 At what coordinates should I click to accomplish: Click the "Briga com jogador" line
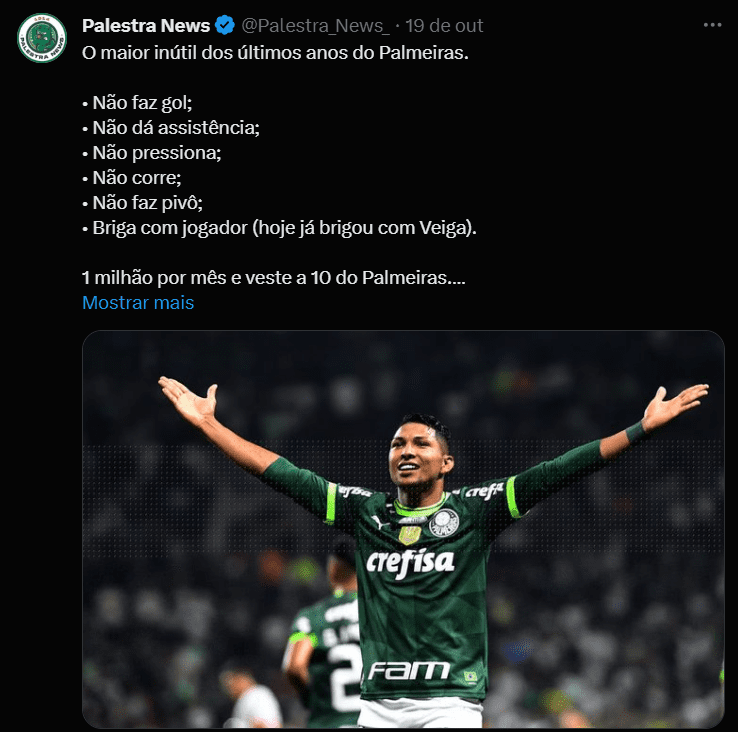point(280,227)
